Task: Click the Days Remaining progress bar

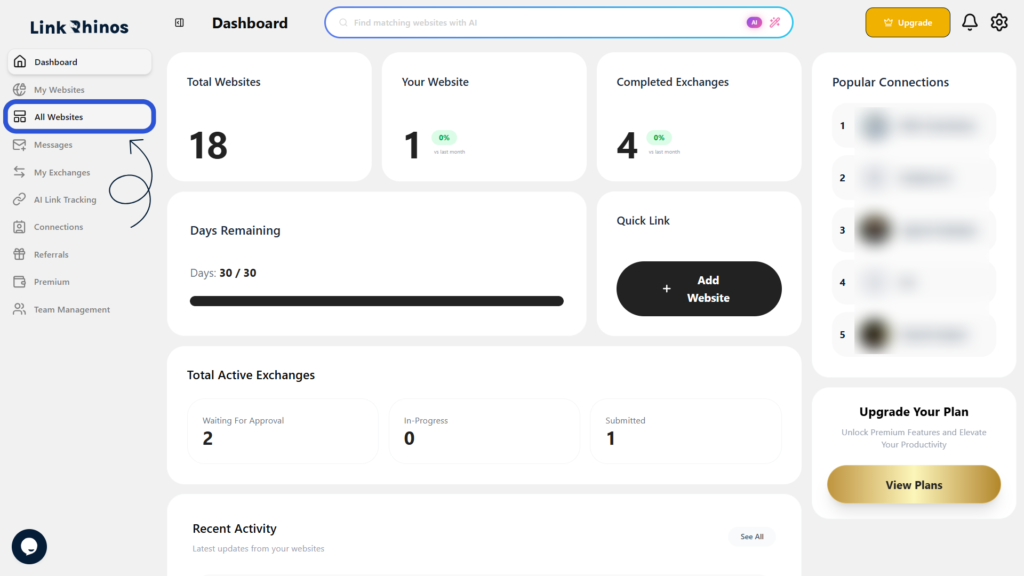Action: [377, 301]
